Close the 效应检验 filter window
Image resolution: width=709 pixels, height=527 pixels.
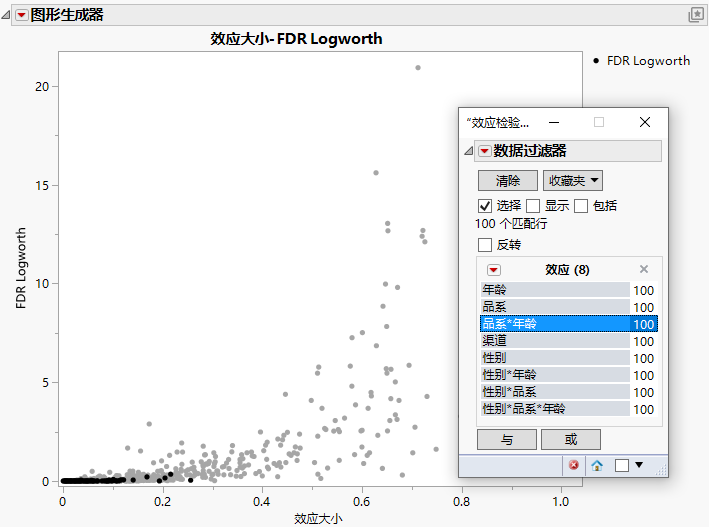click(645, 122)
